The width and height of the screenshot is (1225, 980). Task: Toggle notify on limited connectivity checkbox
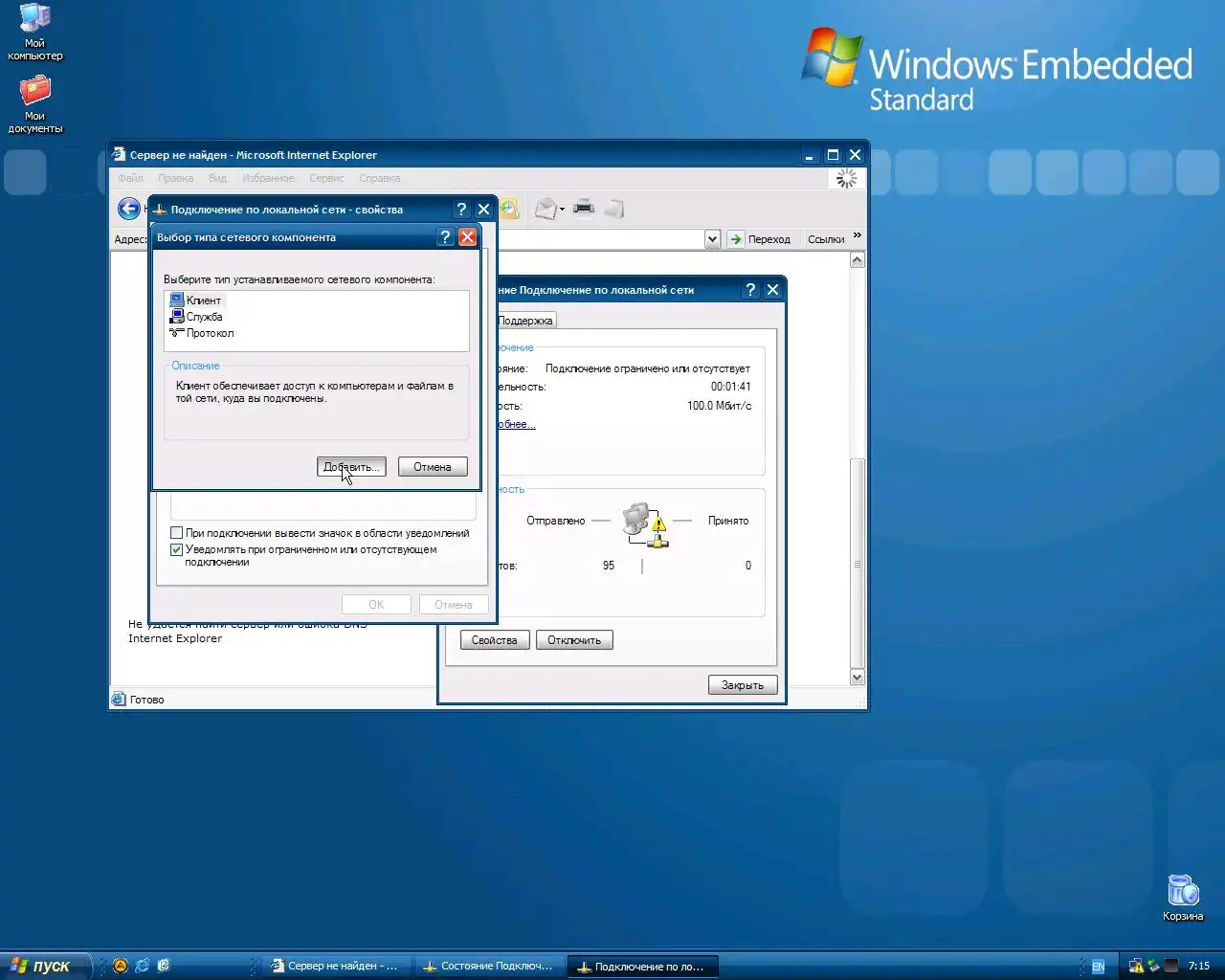point(176,549)
